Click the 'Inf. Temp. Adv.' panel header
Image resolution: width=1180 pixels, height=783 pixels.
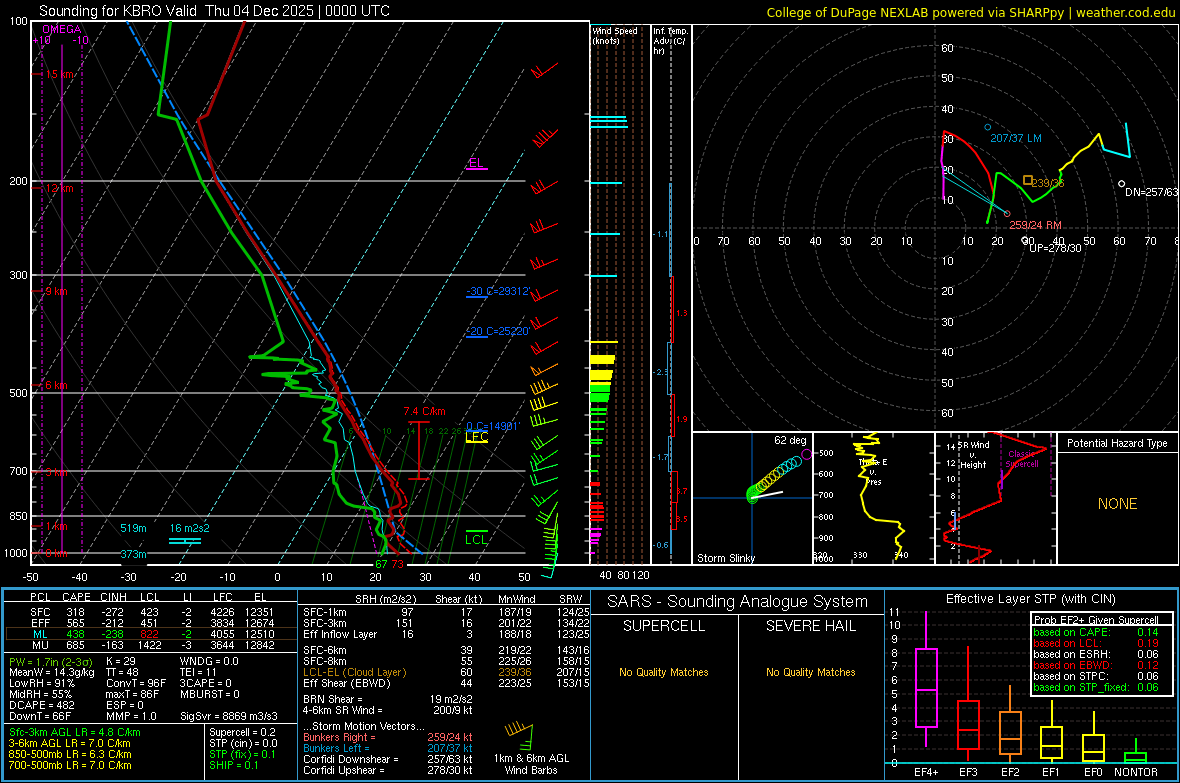click(670, 41)
